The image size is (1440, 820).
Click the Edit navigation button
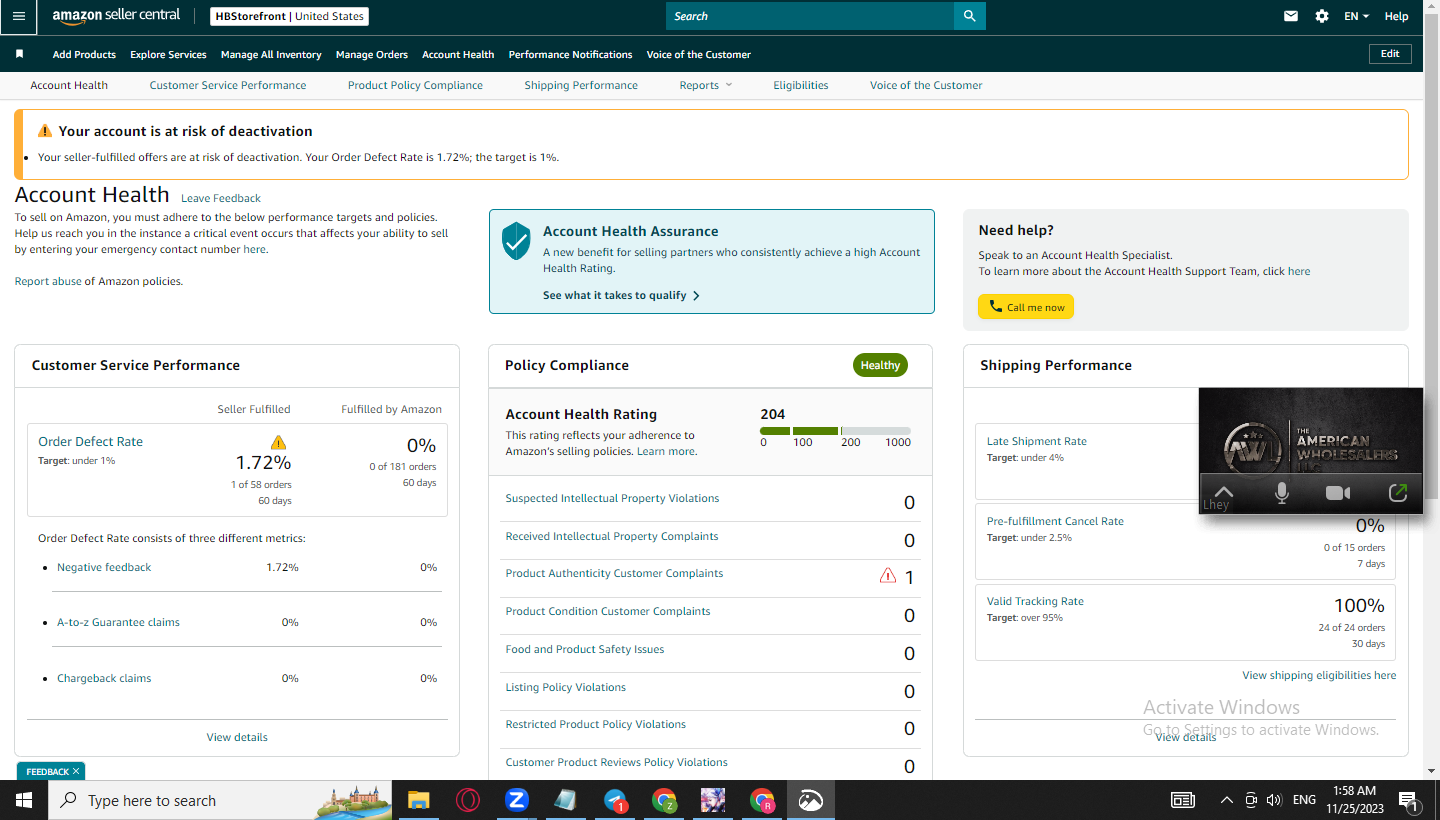point(1390,54)
